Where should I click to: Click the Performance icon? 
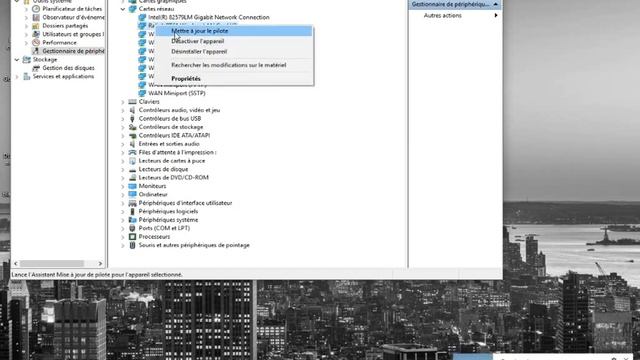(36, 42)
